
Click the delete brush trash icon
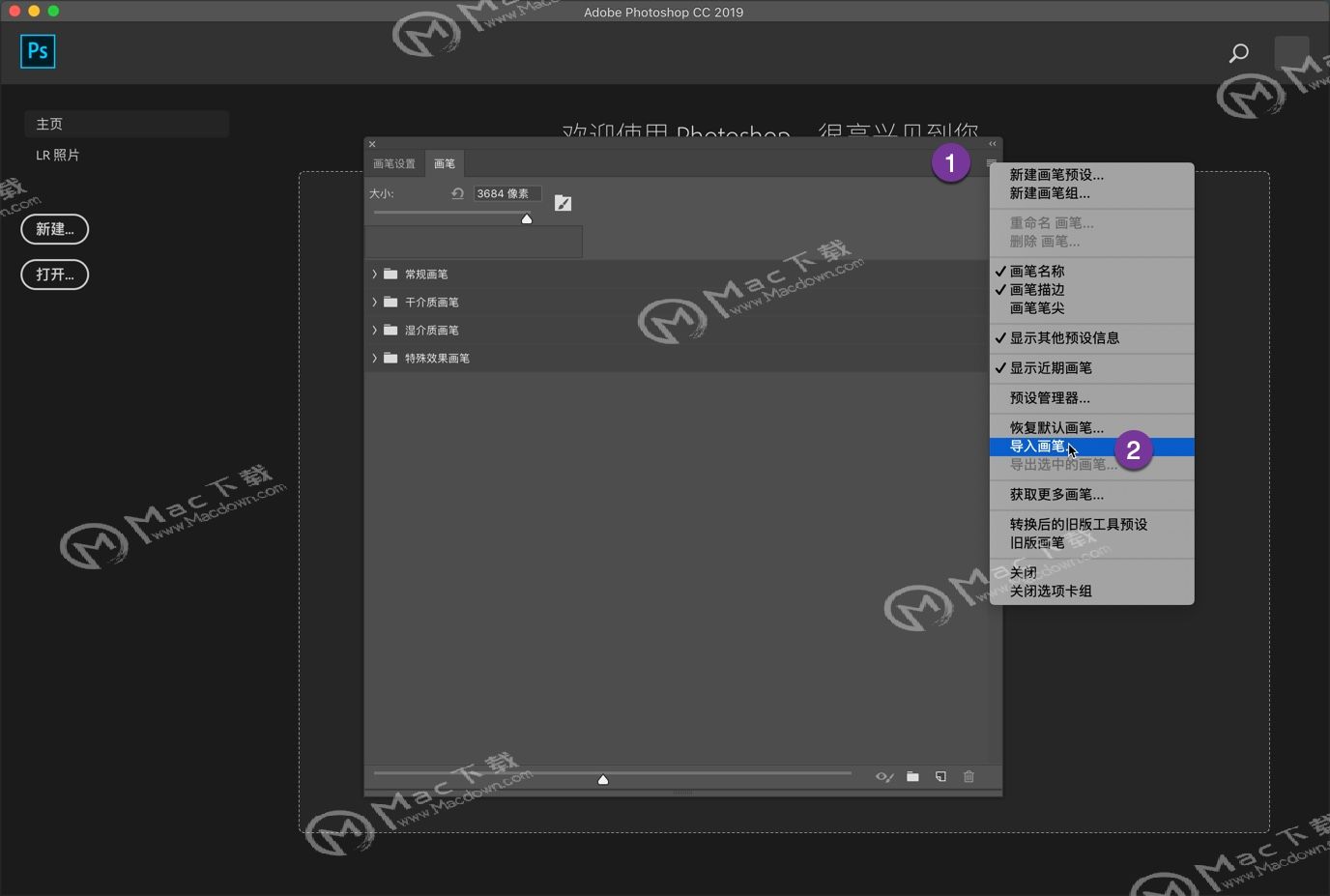coord(969,777)
